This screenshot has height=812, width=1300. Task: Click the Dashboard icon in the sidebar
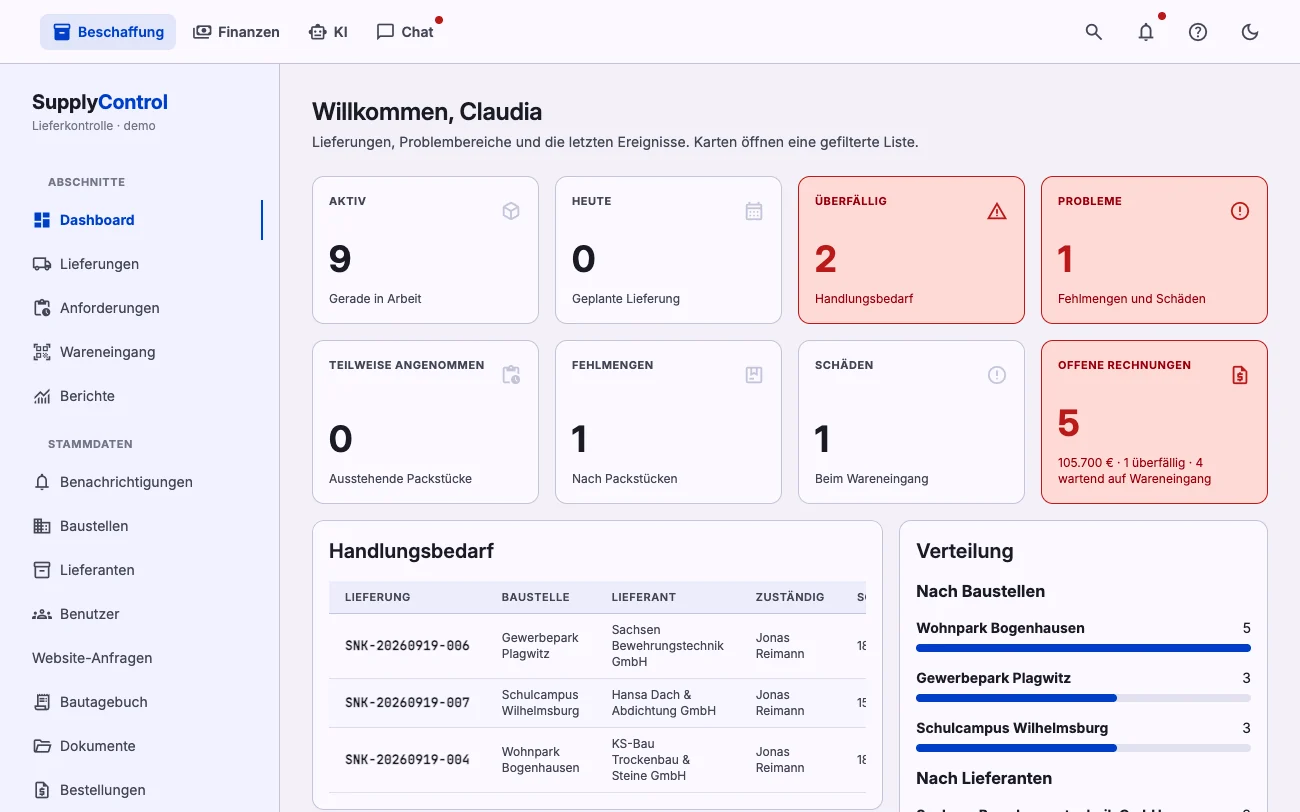pyautogui.click(x=42, y=220)
